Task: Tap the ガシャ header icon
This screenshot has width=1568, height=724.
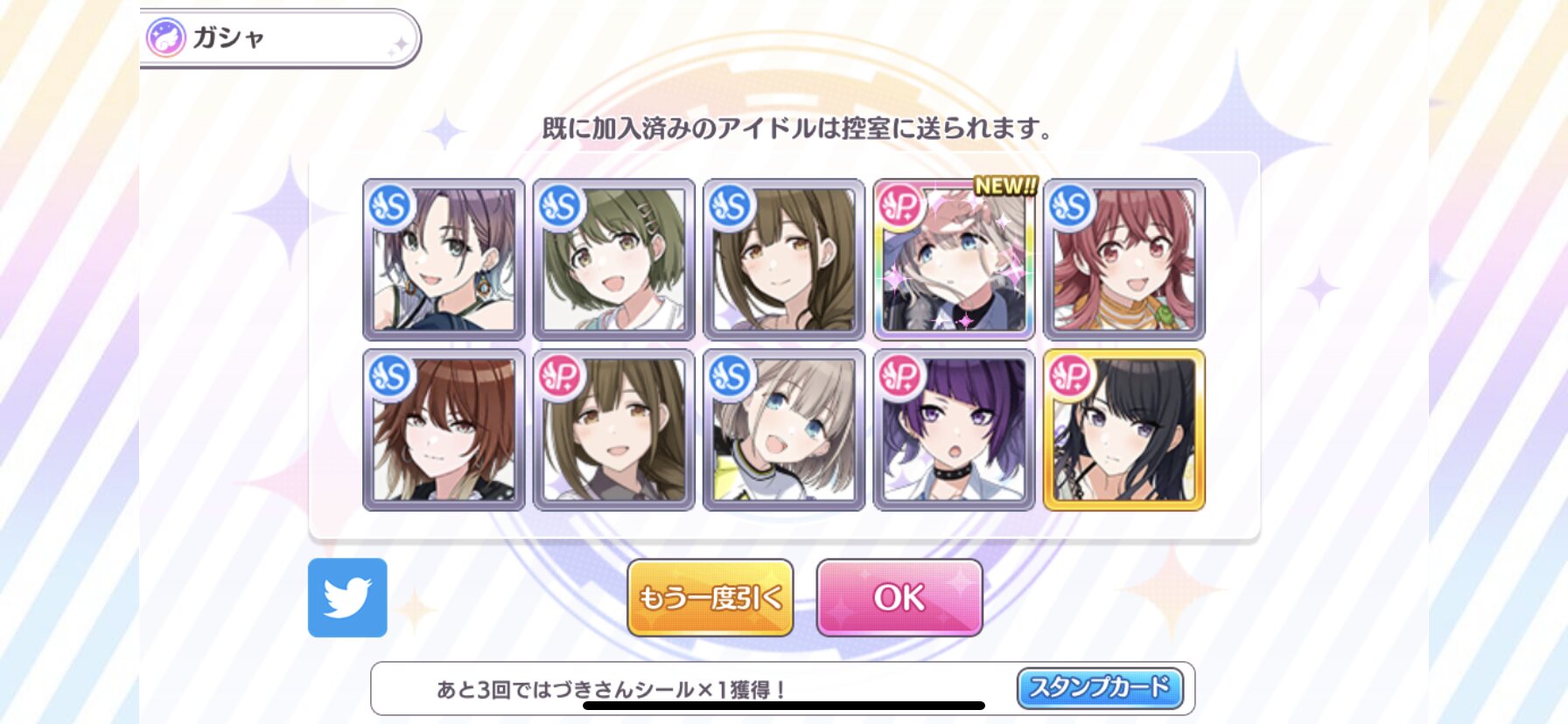Action: pyautogui.click(x=165, y=38)
